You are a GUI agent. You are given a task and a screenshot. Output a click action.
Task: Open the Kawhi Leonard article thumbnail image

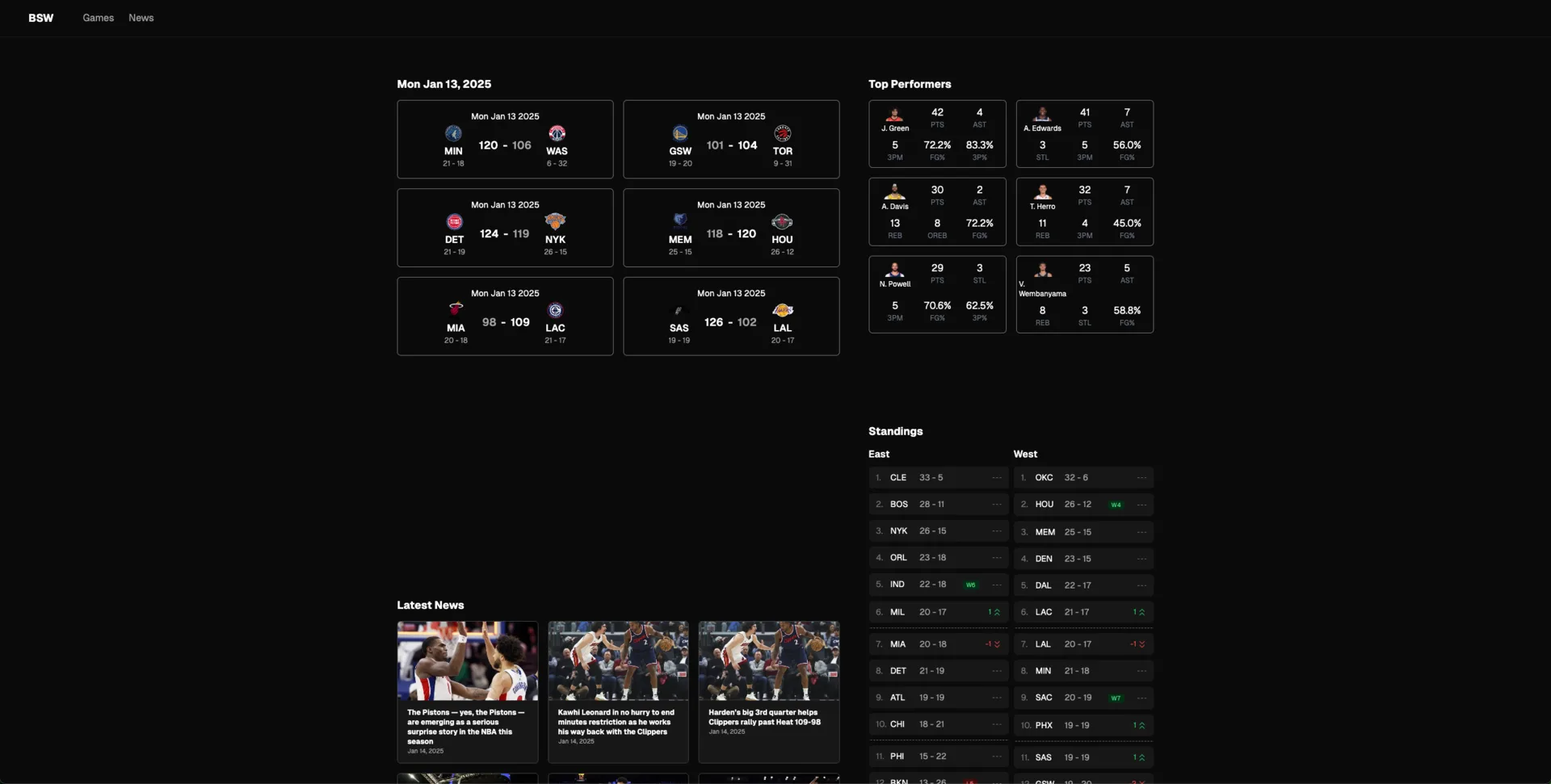tap(618, 660)
